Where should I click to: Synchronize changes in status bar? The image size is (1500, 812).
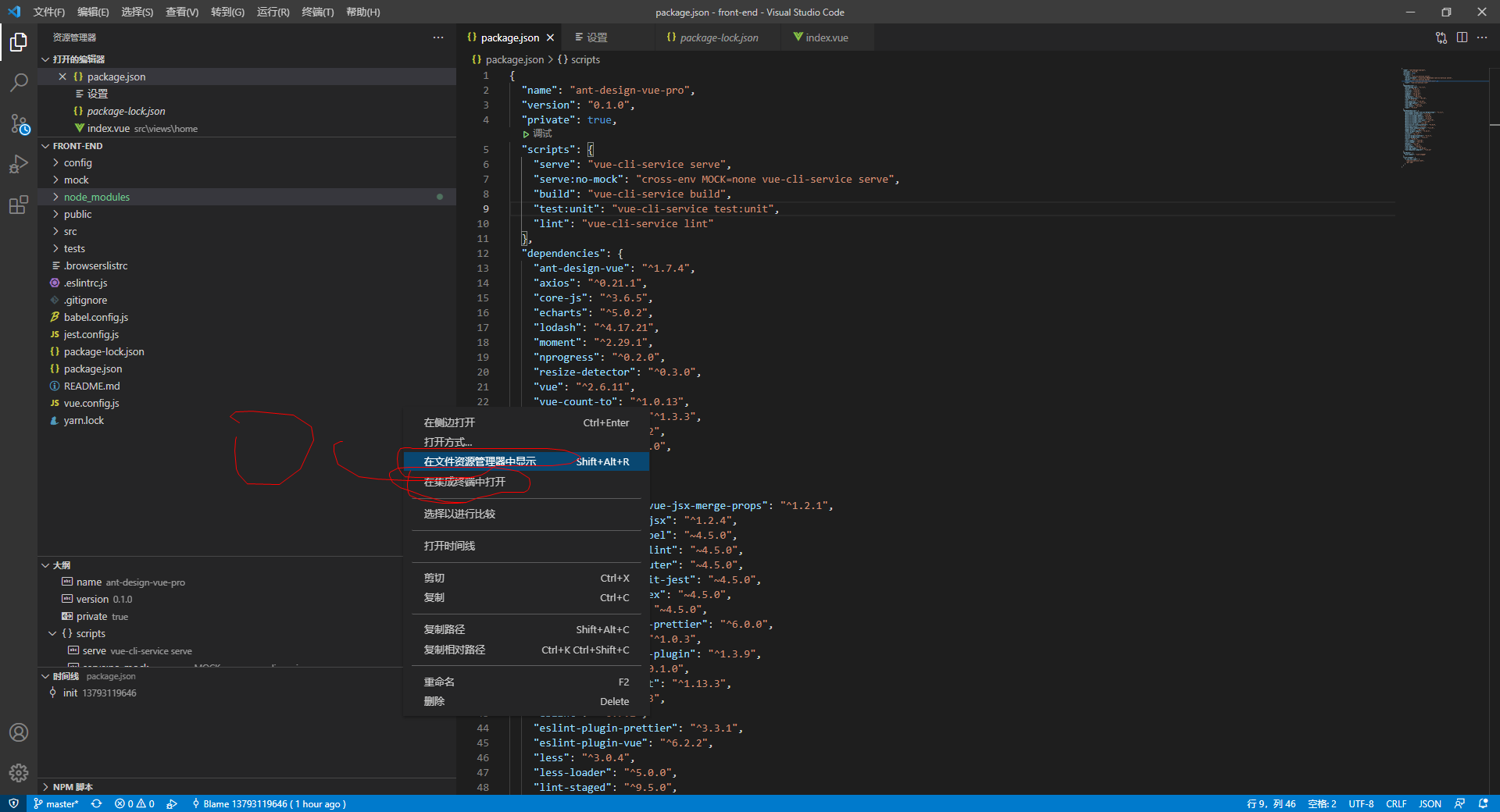click(96, 803)
